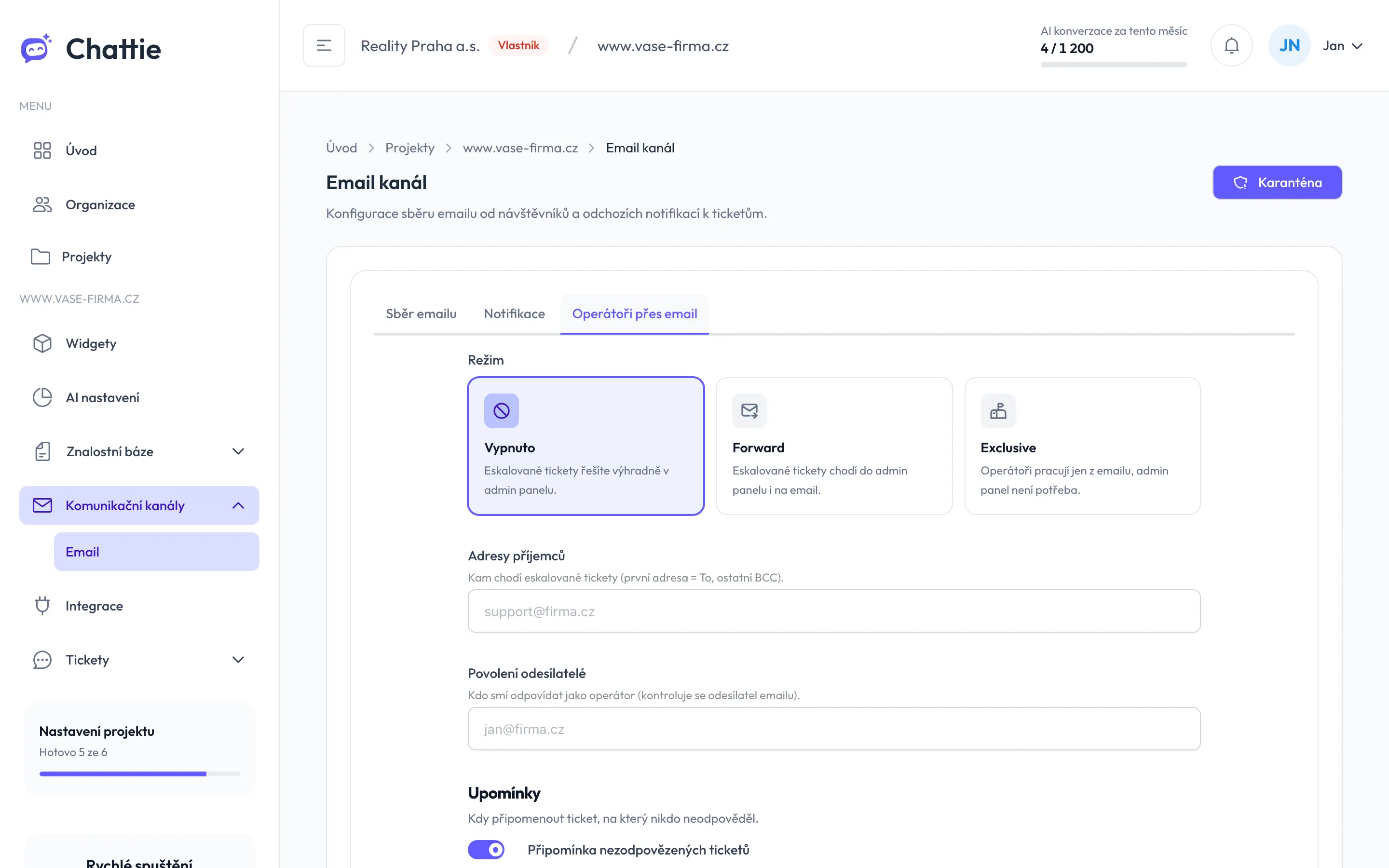Click the JN user avatar
The width and height of the screenshot is (1389, 868).
1289,45
